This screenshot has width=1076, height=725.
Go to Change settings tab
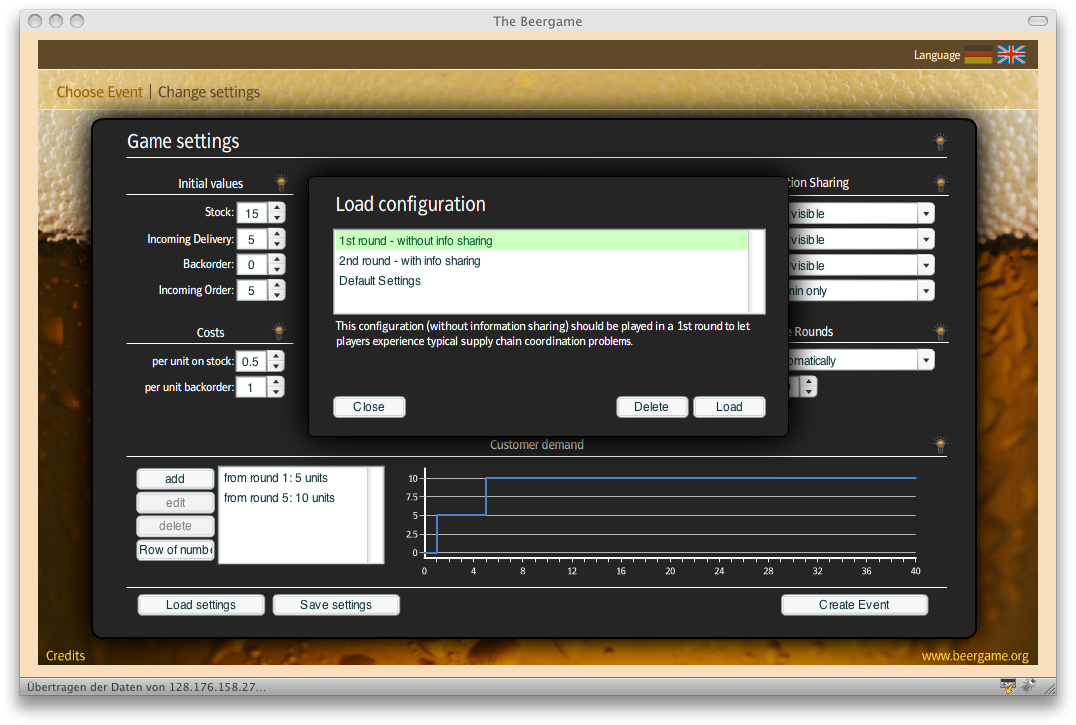coord(209,92)
